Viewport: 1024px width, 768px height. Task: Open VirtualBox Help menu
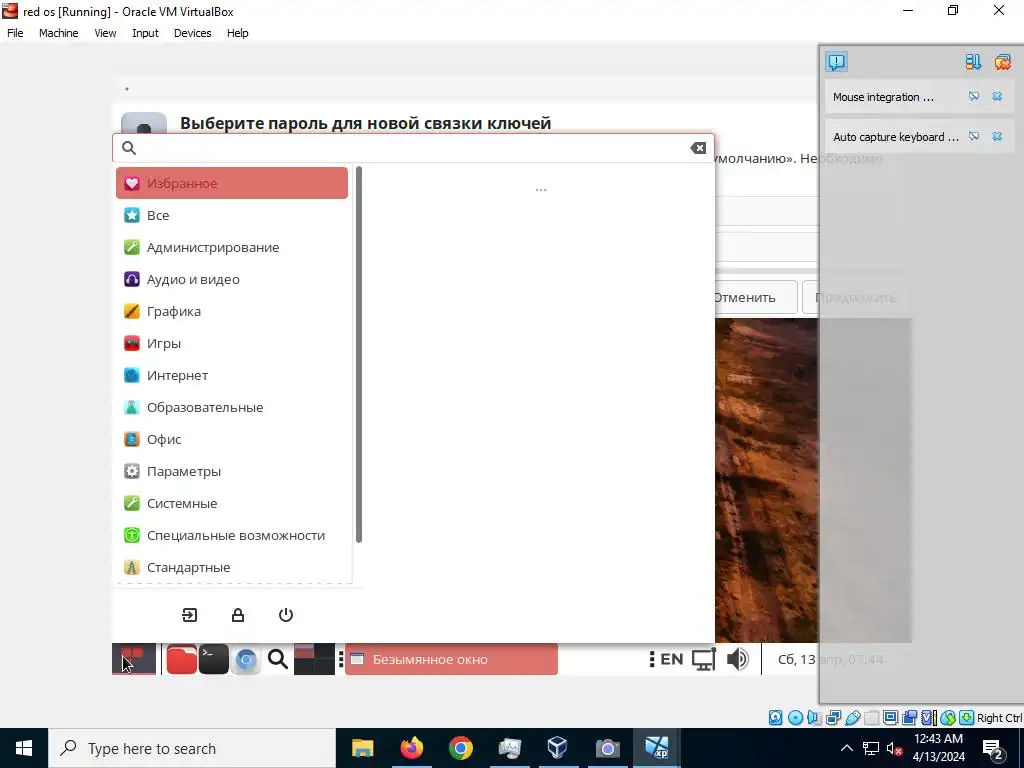[x=238, y=33]
